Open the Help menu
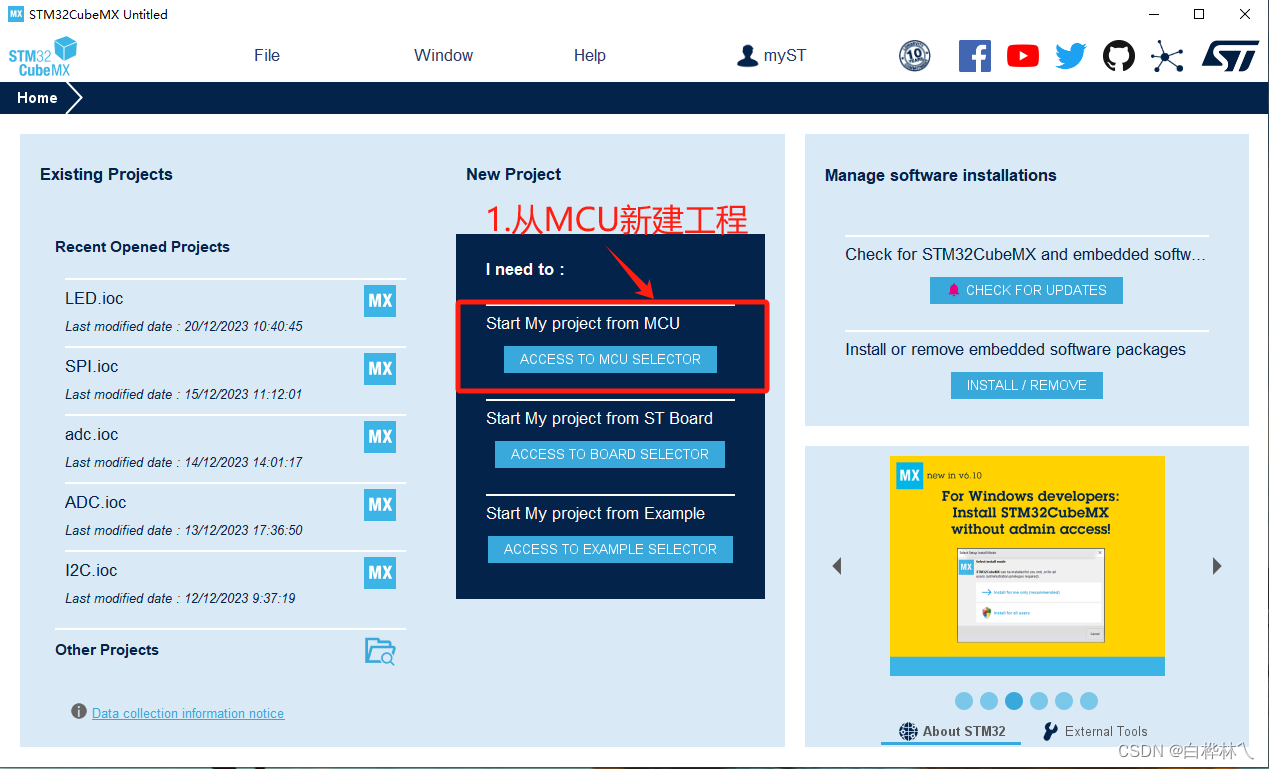The image size is (1269, 769). click(590, 55)
